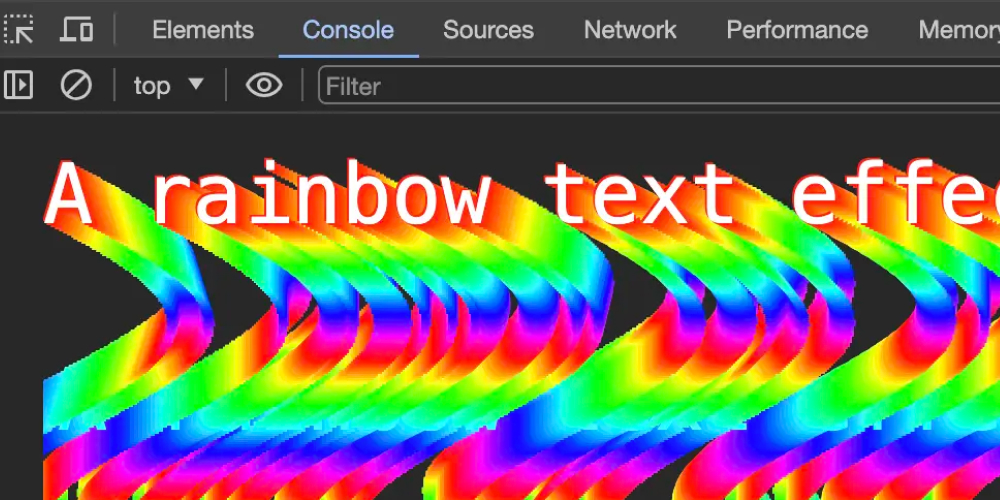Go to the Network tab
Image resolution: width=1000 pixels, height=500 pixels.
[630, 30]
